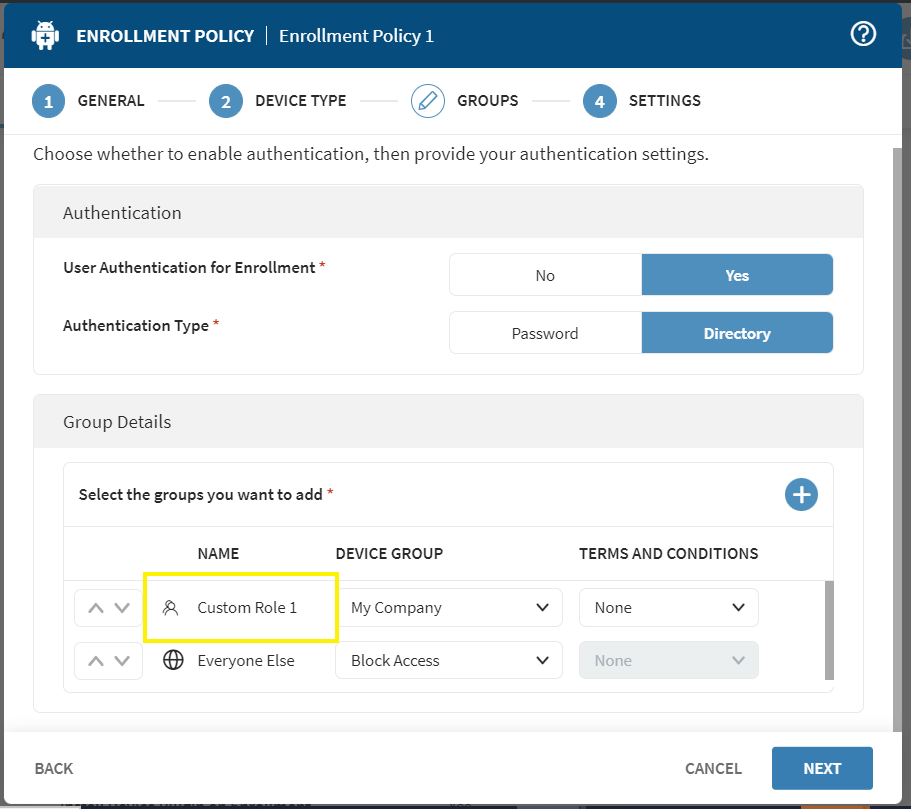The image size is (911, 809).
Task: Open the help question mark icon
Action: (x=862, y=34)
